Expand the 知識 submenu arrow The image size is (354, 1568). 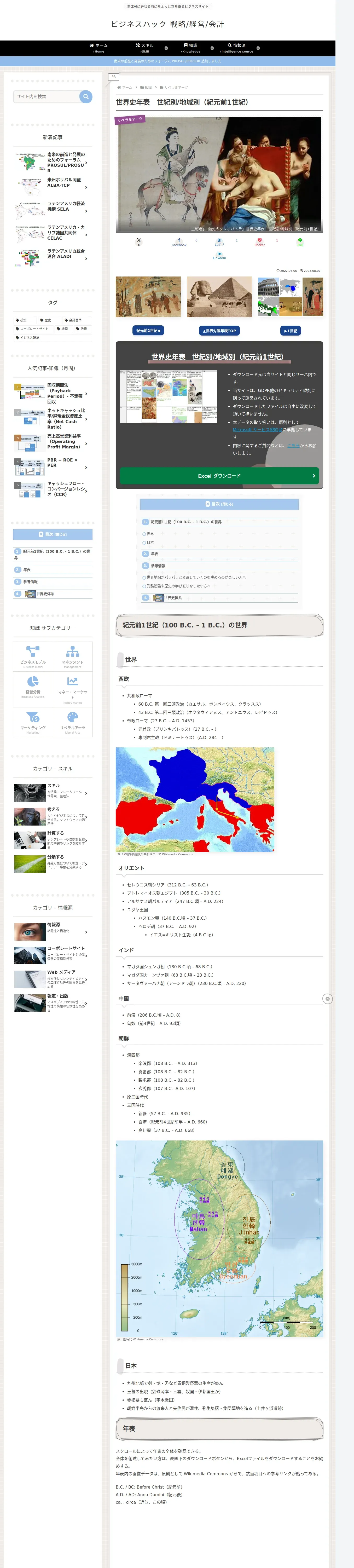click(x=212, y=48)
